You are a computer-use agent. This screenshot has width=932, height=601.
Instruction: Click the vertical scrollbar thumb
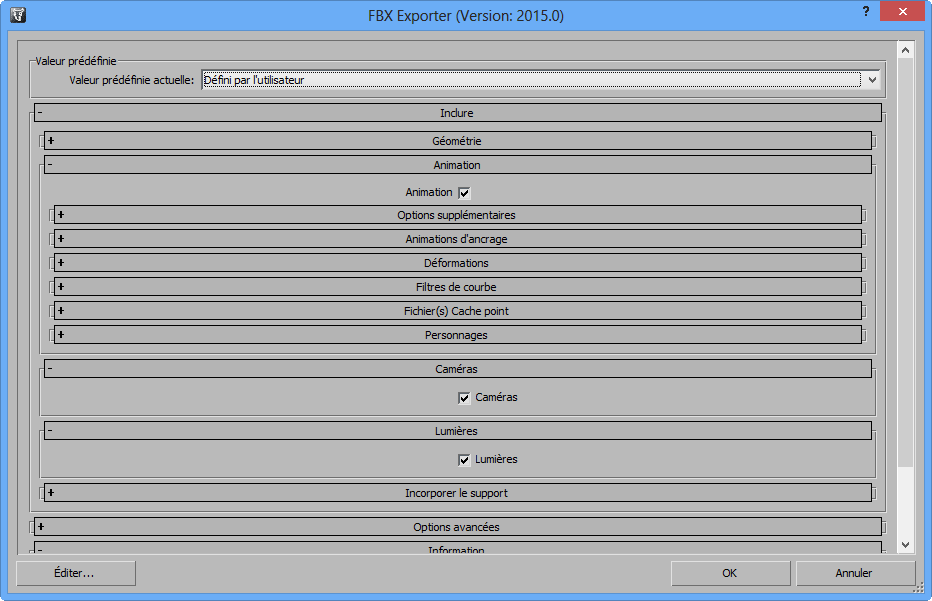tap(905, 263)
